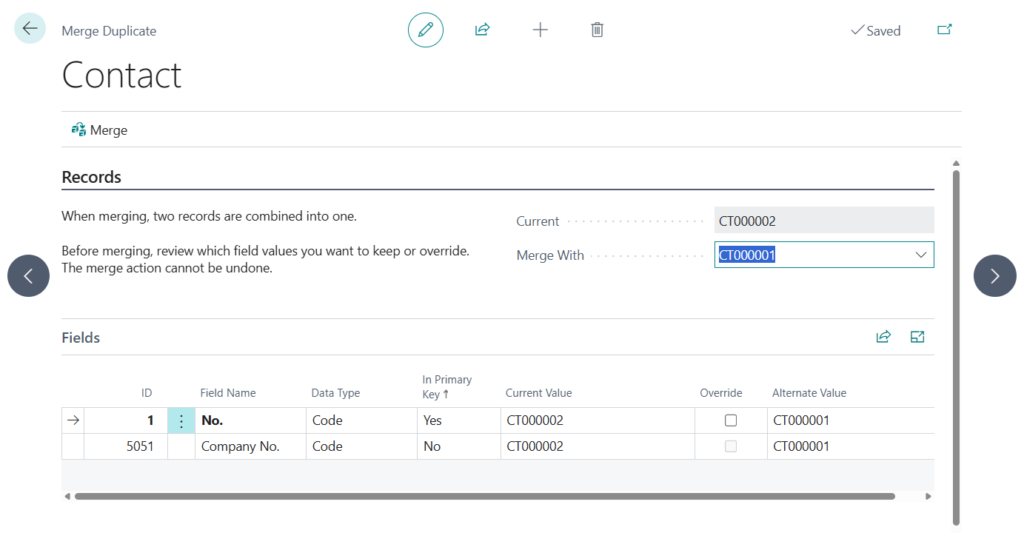Click the pencil edit icon

tap(425, 30)
